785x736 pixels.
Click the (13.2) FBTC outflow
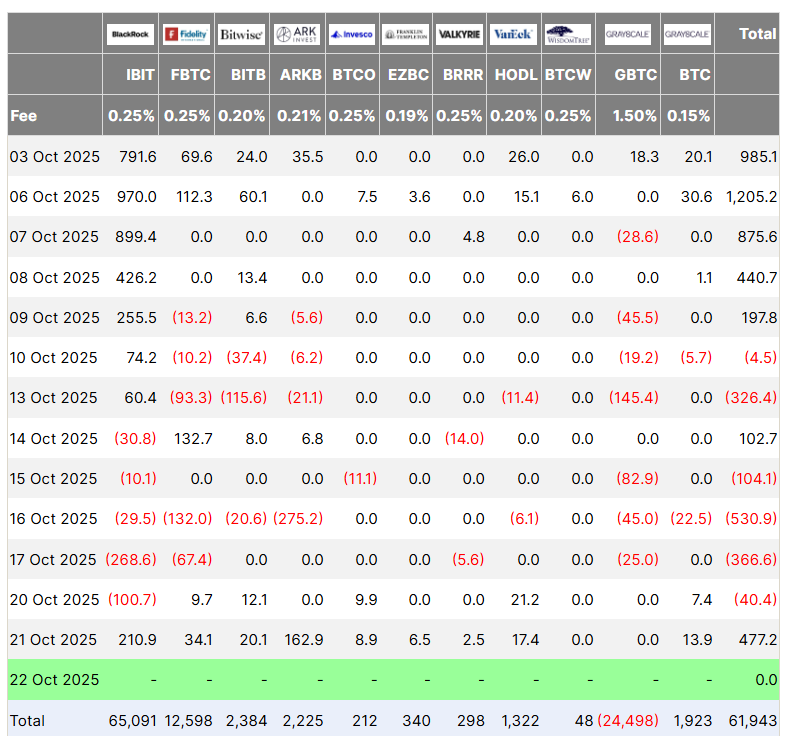[x=192, y=317]
